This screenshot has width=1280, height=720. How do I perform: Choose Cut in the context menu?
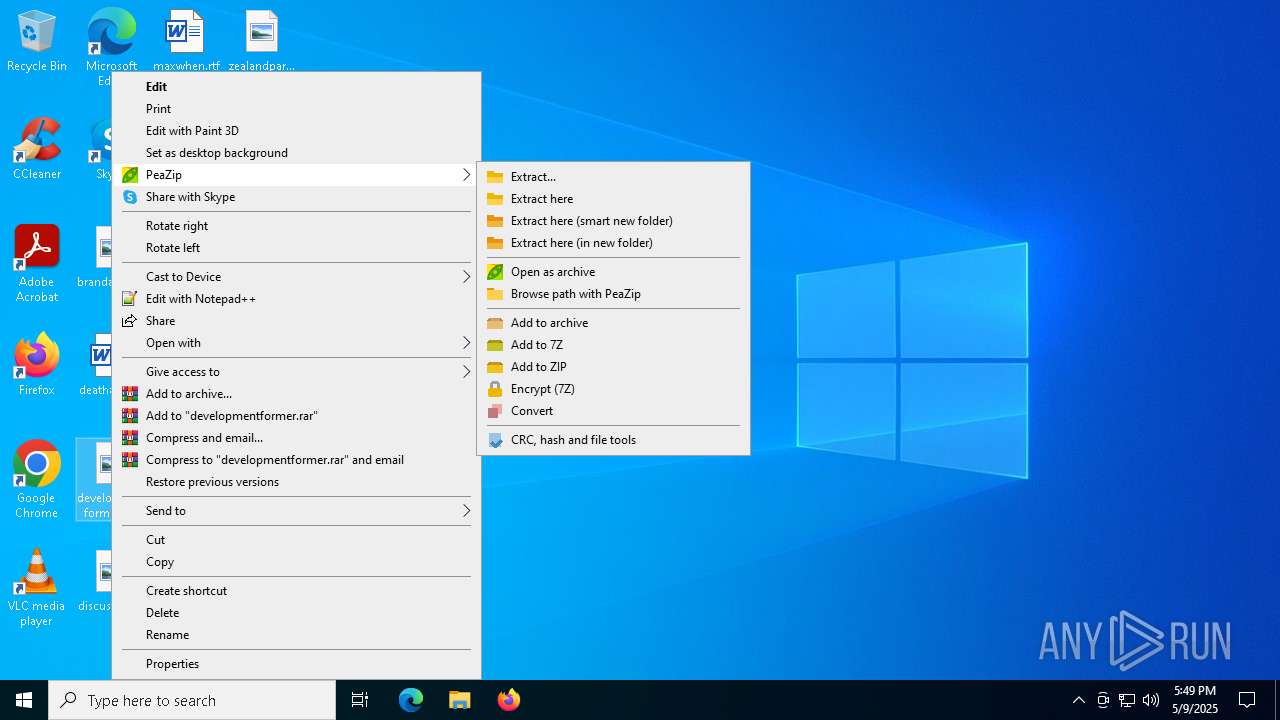coord(296,540)
